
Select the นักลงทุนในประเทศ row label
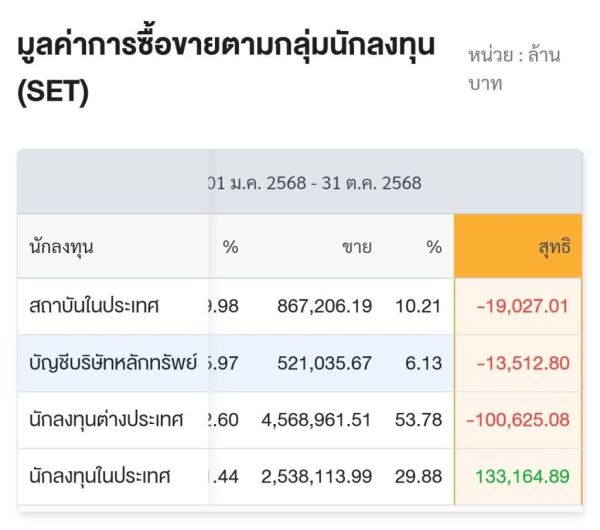tap(99, 476)
